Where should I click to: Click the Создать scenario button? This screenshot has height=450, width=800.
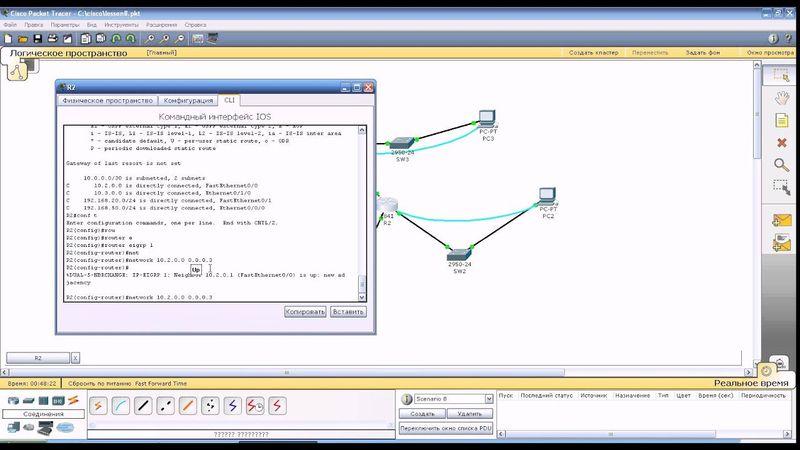(422, 414)
